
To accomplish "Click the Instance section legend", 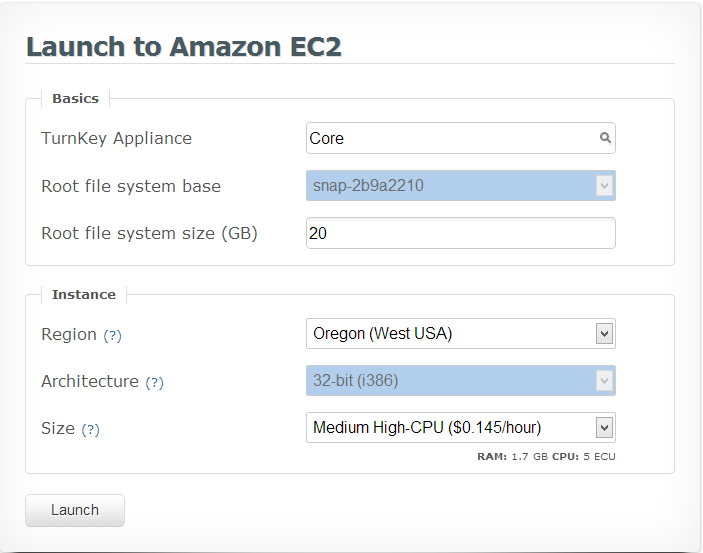I will pos(84,294).
